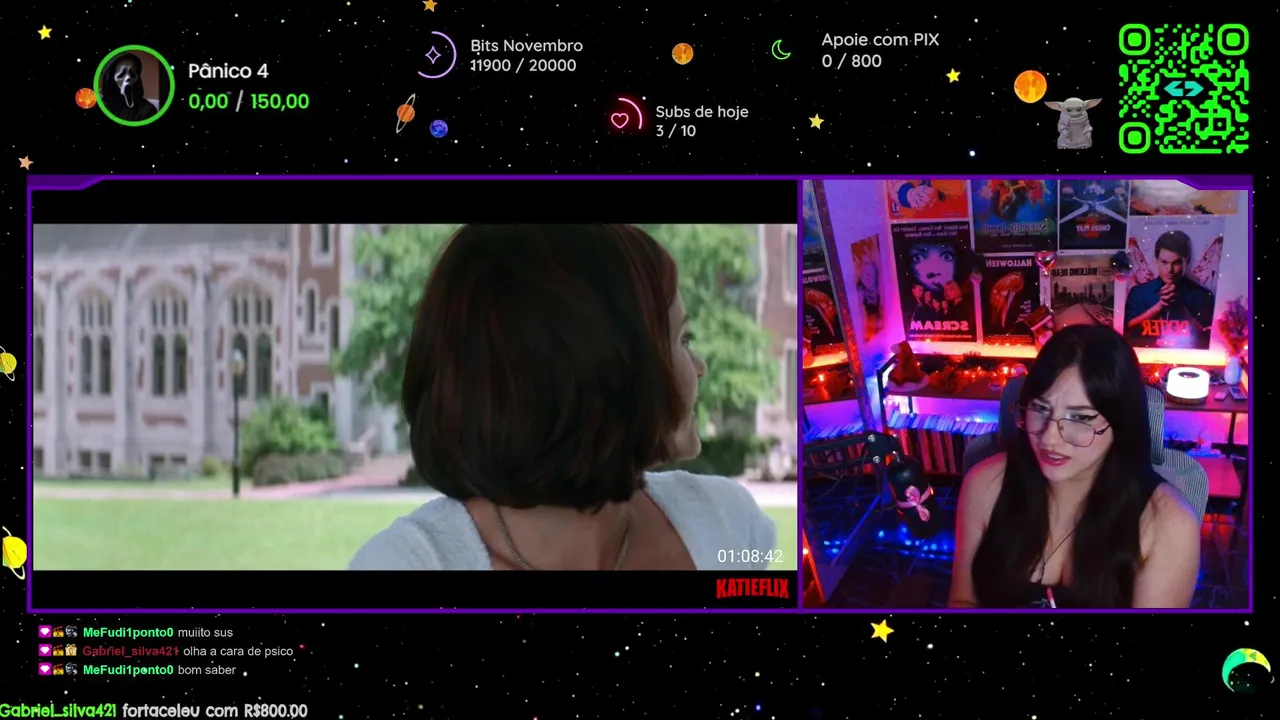The height and width of the screenshot is (720, 1280).
Task: Click chat message "muiito sus"
Action: (205, 632)
